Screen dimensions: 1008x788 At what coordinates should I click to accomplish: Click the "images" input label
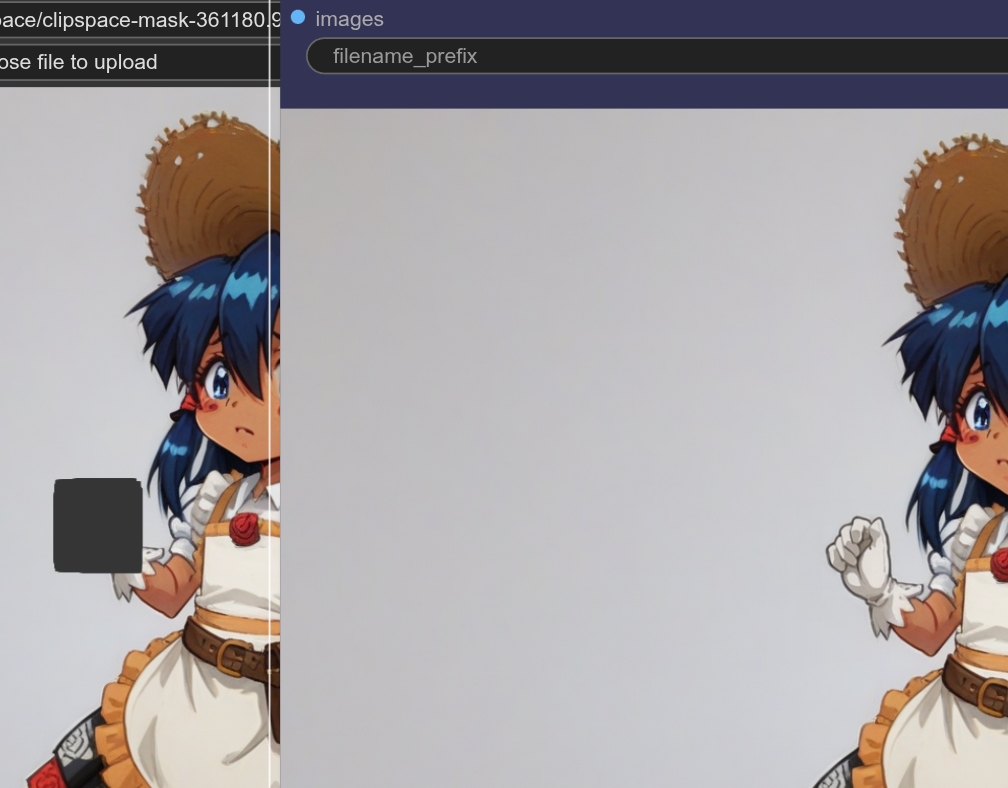click(x=349, y=19)
